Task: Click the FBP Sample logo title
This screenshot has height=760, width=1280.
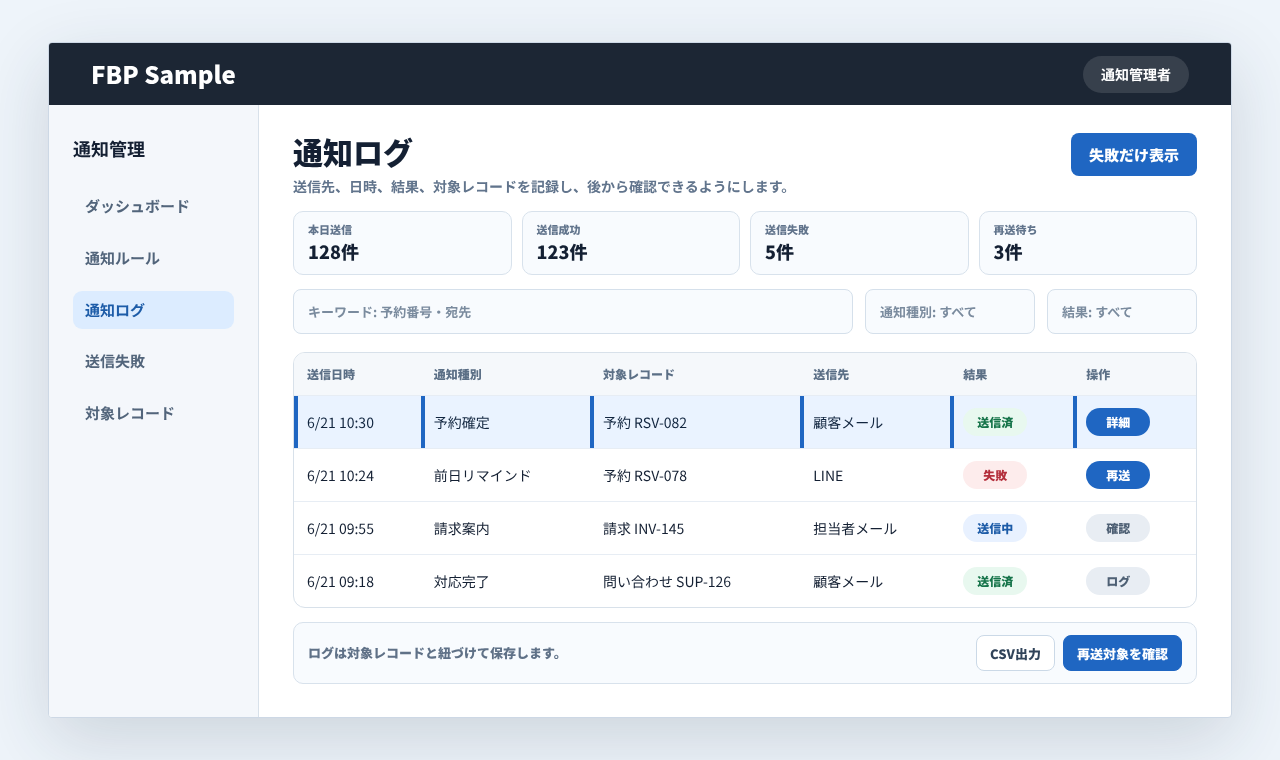Action: tap(163, 74)
